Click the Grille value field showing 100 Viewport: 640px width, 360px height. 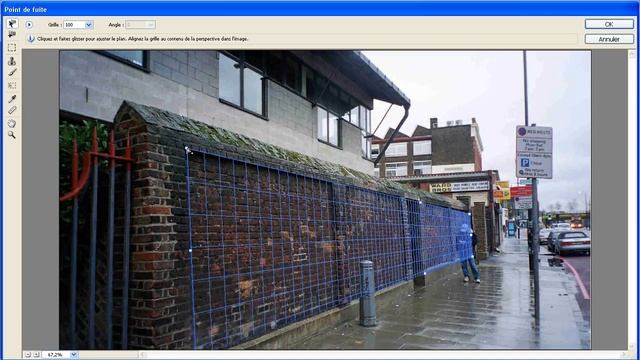click(74, 25)
